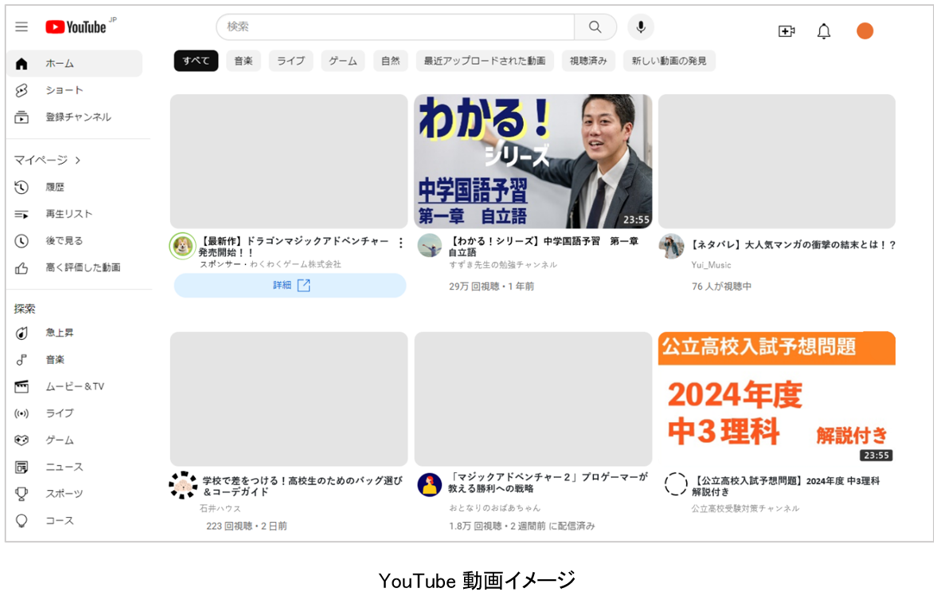This screenshot has width=937, height=595.
Task: Click わくわくゲーム sponsor channel avatar
Action: click(x=183, y=246)
